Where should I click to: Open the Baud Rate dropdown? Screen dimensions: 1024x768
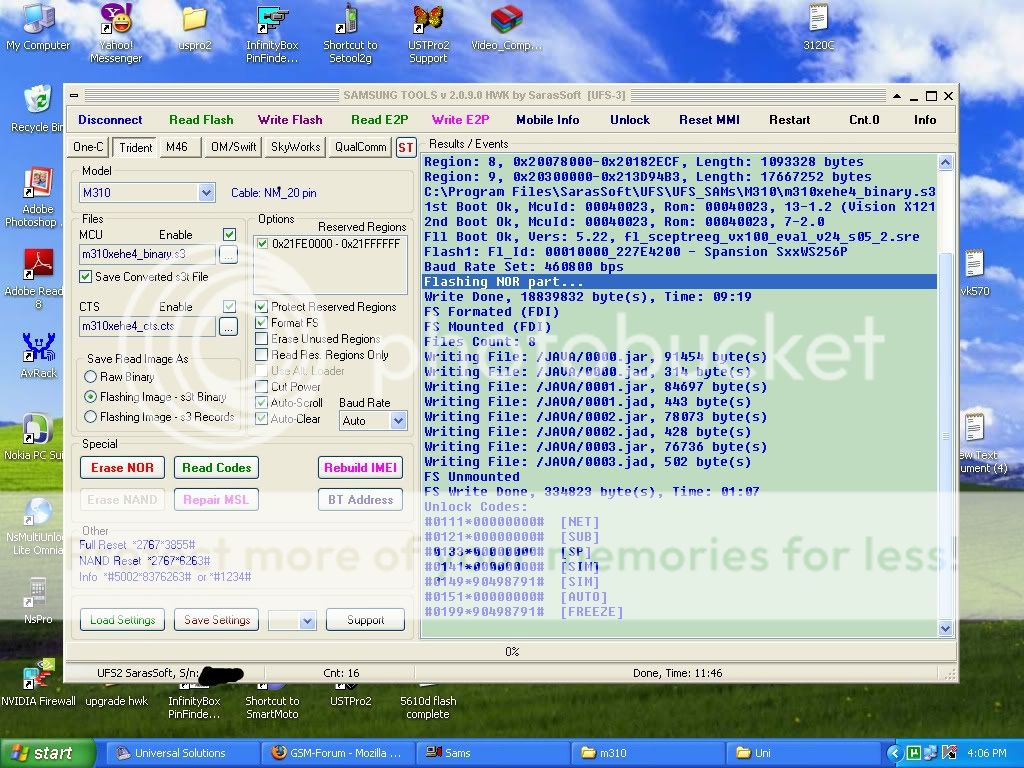[398, 421]
